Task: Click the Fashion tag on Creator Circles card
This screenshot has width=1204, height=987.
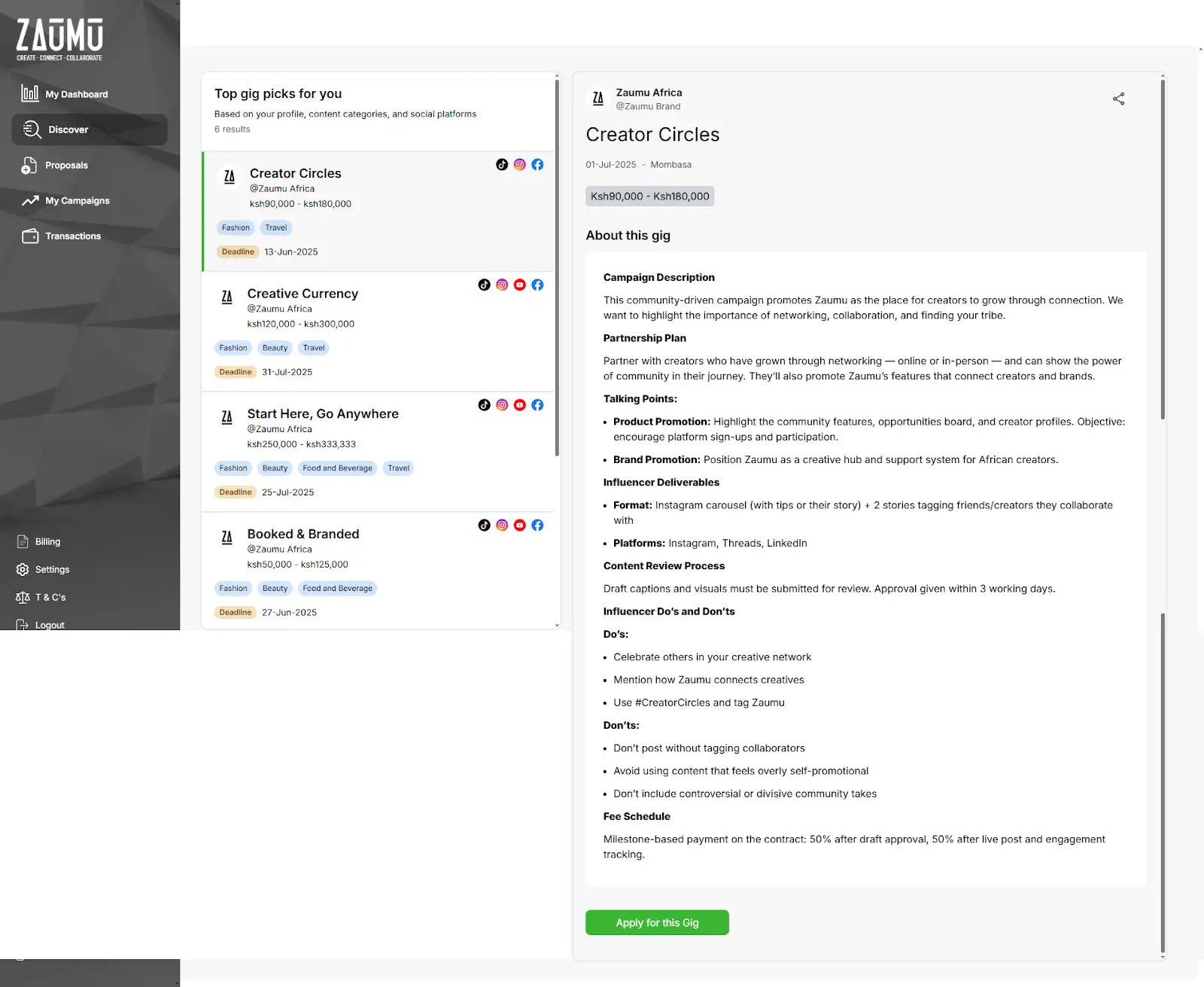Action: click(x=236, y=227)
